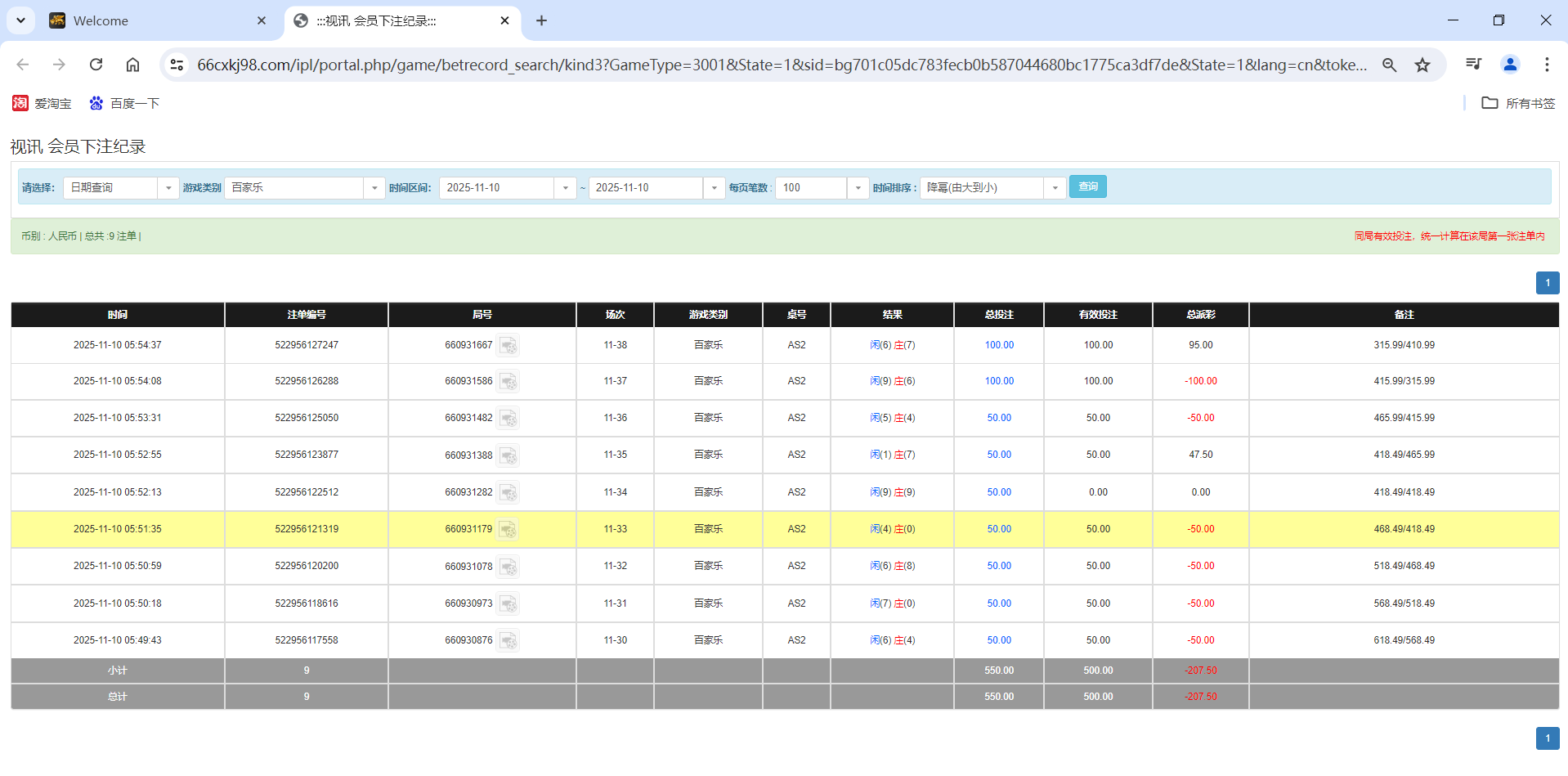Image resolution: width=1568 pixels, height=776 pixels.
Task: Switch to the Welcome tab
Action: (147, 20)
